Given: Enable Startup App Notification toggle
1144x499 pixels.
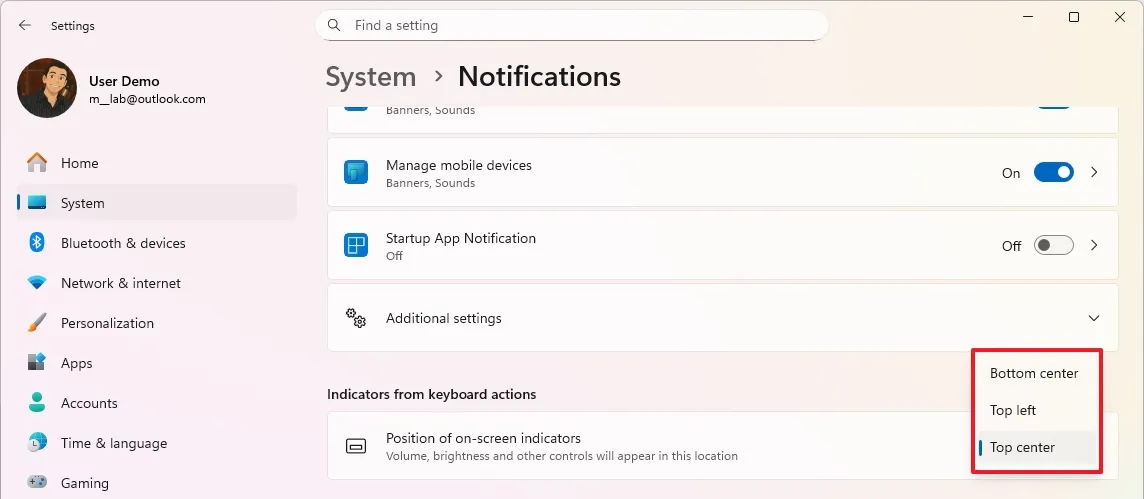Looking at the screenshot, I should [1053, 246].
